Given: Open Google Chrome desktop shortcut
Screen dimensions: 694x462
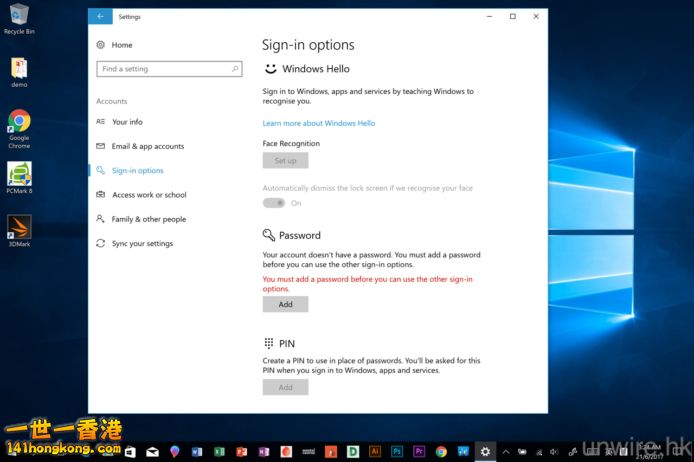Looking at the screenshot, I should tap(19, 129).
